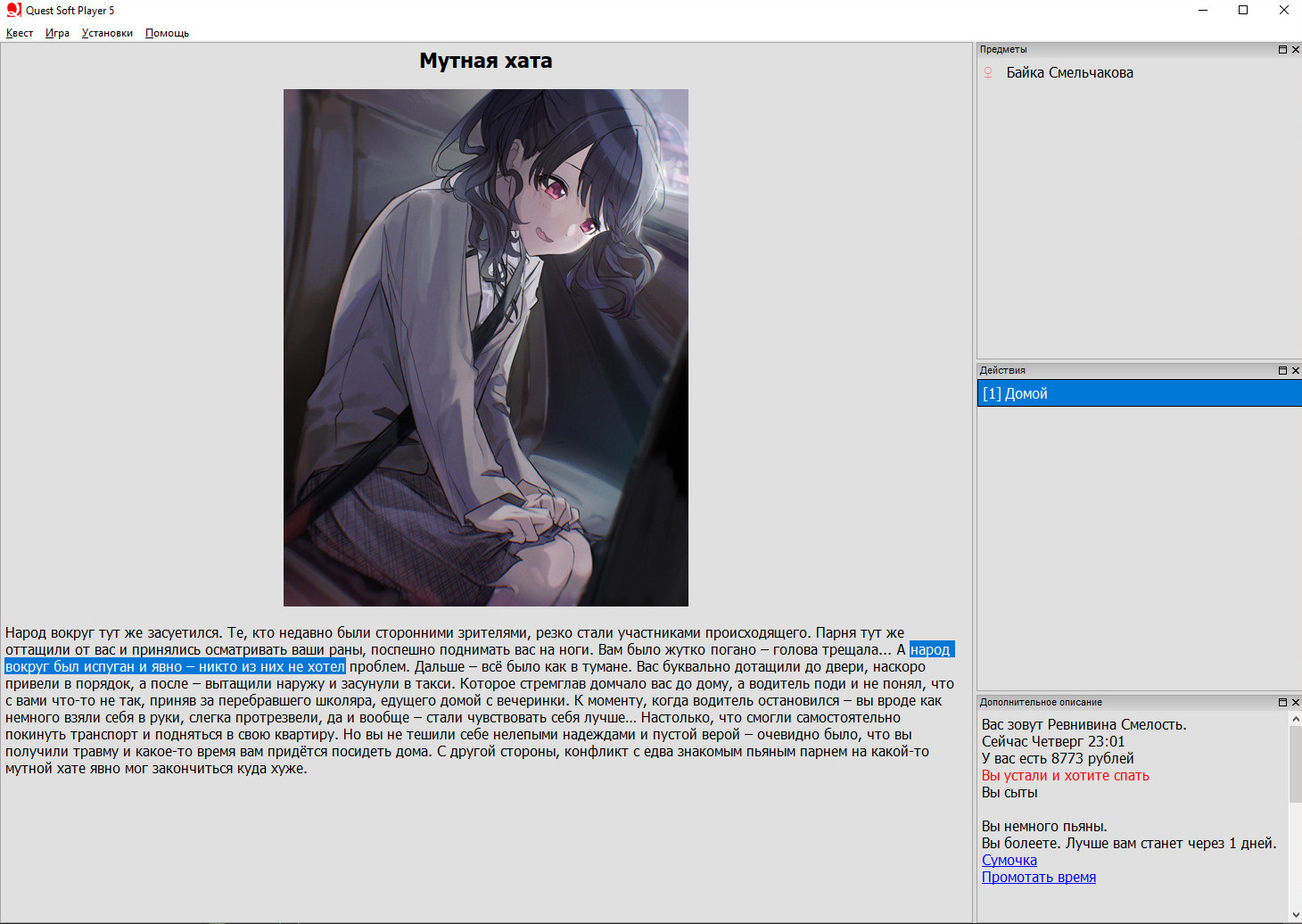Open the Игра menu
The width and height of the screenshot is (1302, 924).
click(x=57, y=33)
